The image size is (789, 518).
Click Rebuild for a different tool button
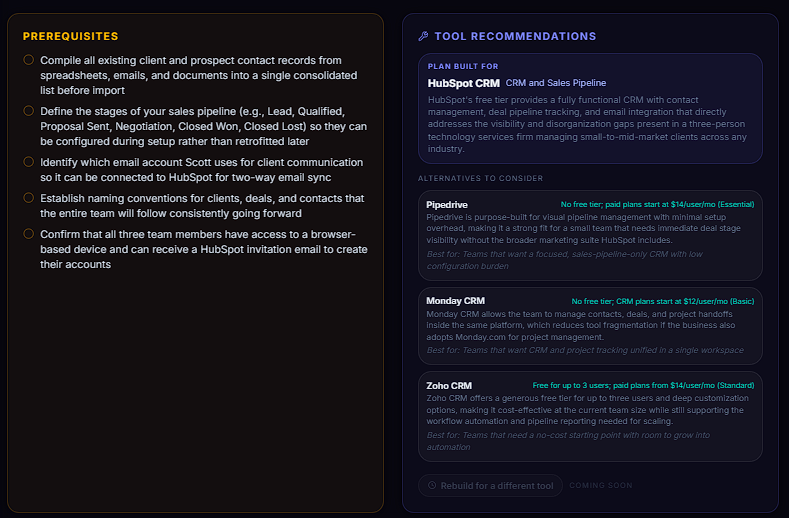pos(490,485)
